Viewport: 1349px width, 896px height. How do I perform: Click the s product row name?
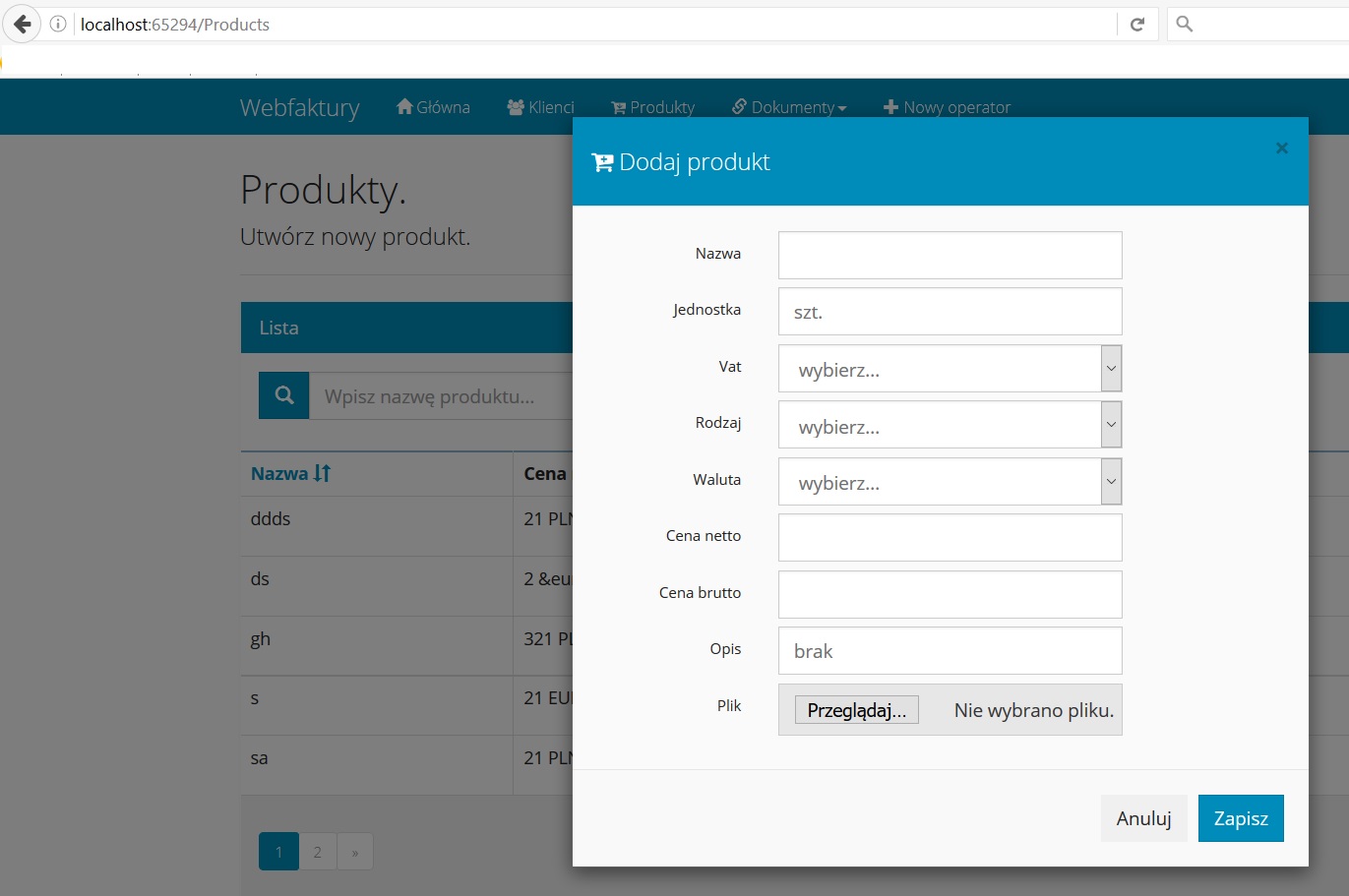[255, 698]
